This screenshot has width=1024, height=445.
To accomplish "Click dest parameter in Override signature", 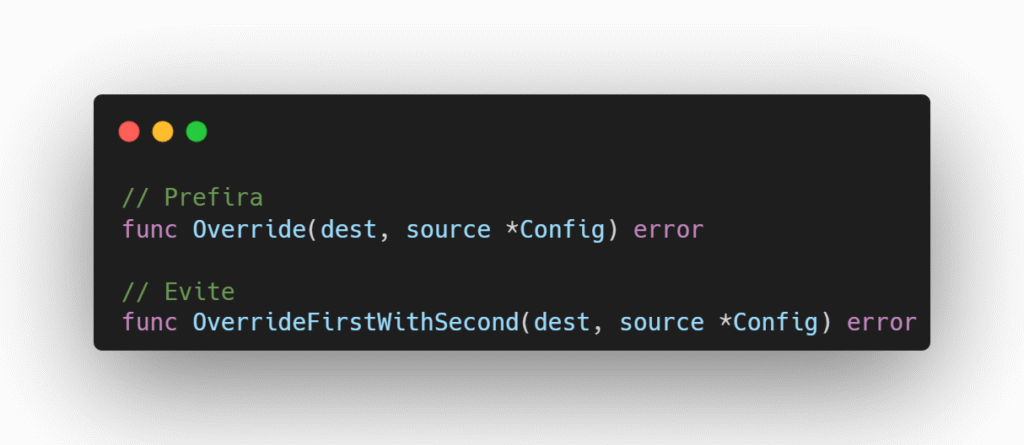I will (x=349, y=229).
